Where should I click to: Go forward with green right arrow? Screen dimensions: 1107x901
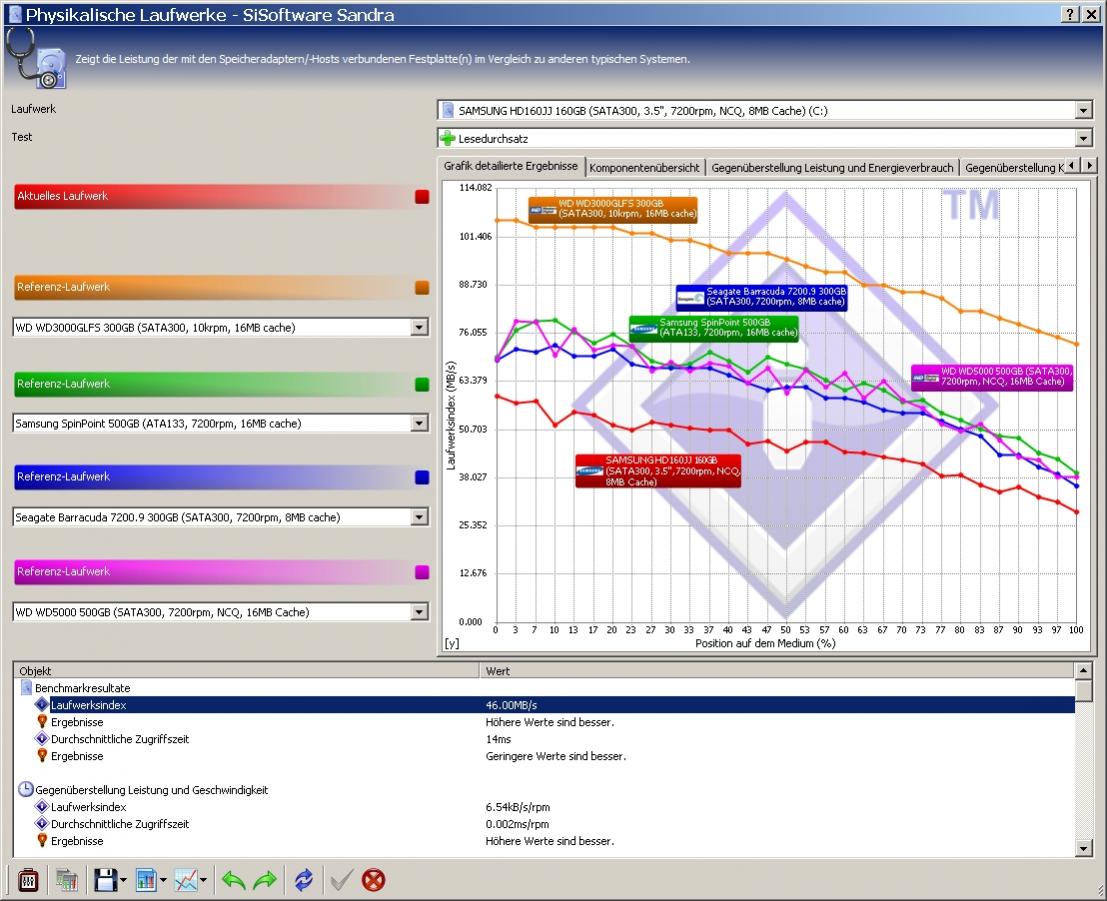pos(265,880)
